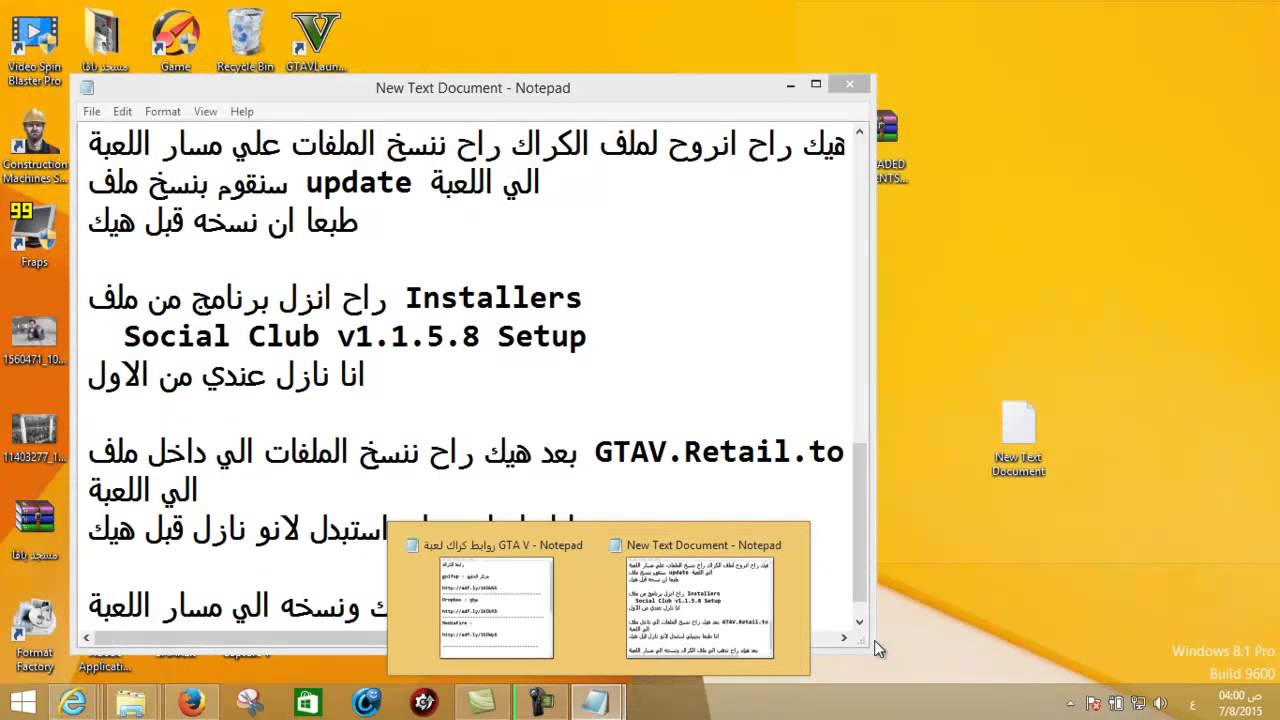Image resolution: width=1280 pixels, height=720 pixels.
Task: Open the Action Center flag tray icon
Action: (x=1094, y=703)
